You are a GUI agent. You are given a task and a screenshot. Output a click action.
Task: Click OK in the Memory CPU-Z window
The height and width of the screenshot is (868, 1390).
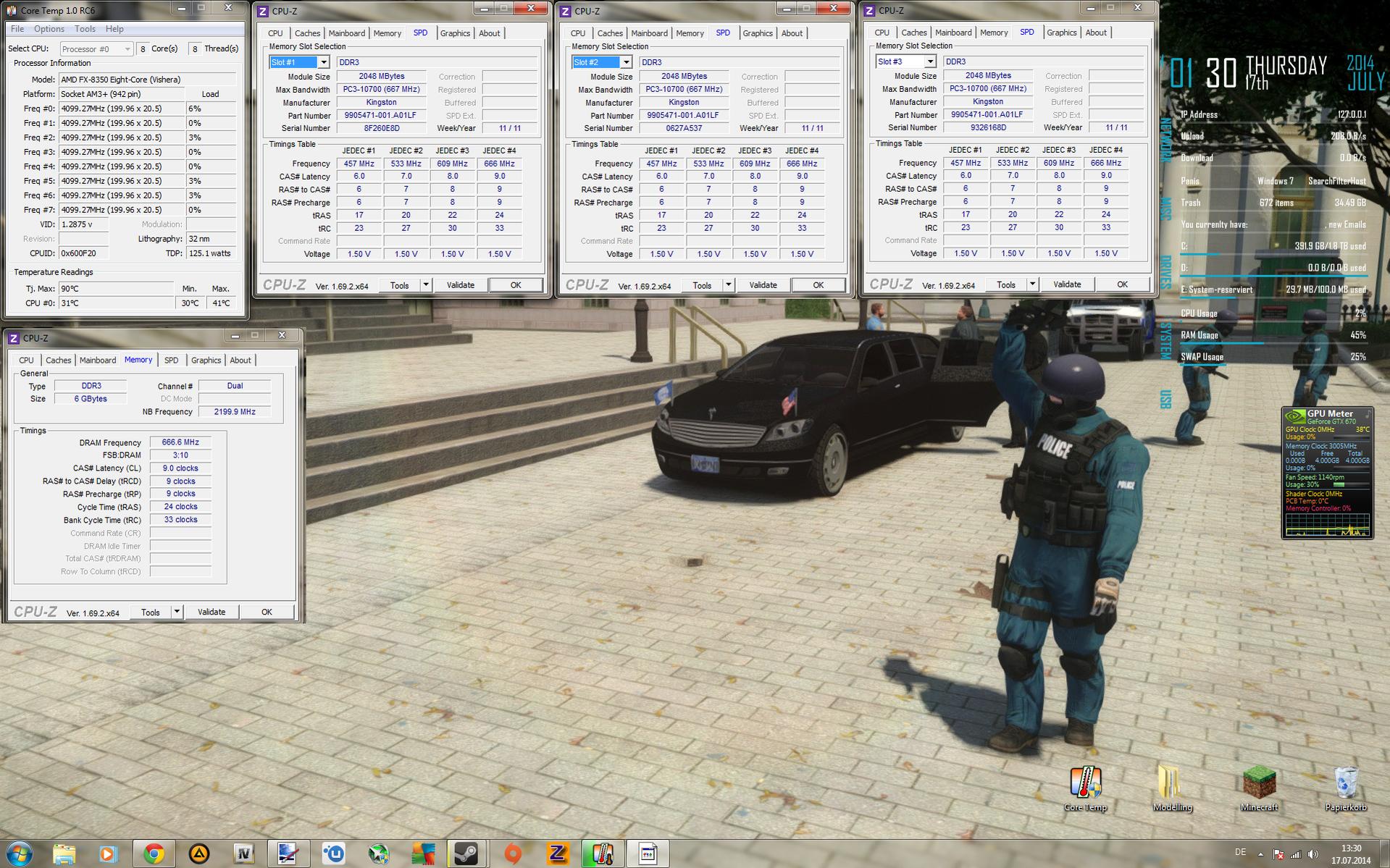click(x=267, y=612)
